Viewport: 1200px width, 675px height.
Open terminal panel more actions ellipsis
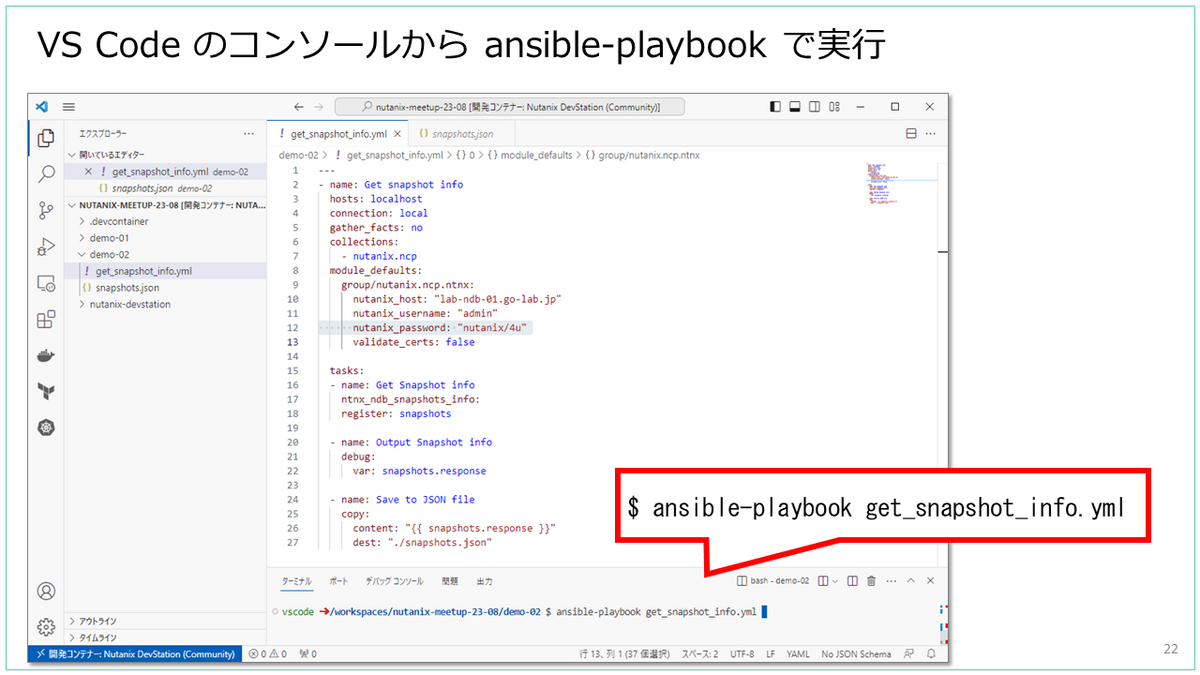(x=890, y=581)
